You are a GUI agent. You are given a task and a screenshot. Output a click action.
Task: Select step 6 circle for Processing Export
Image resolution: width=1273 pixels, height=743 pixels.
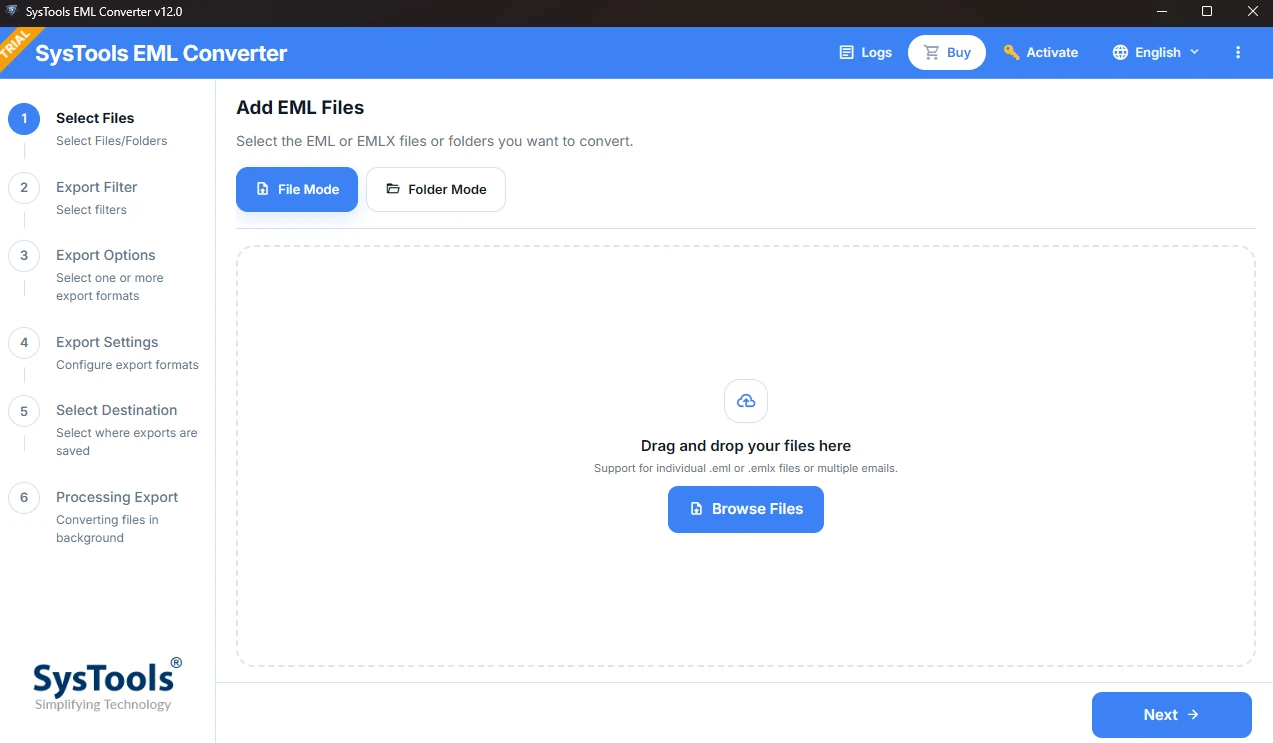pyautogui.click(x=24, y=498)
